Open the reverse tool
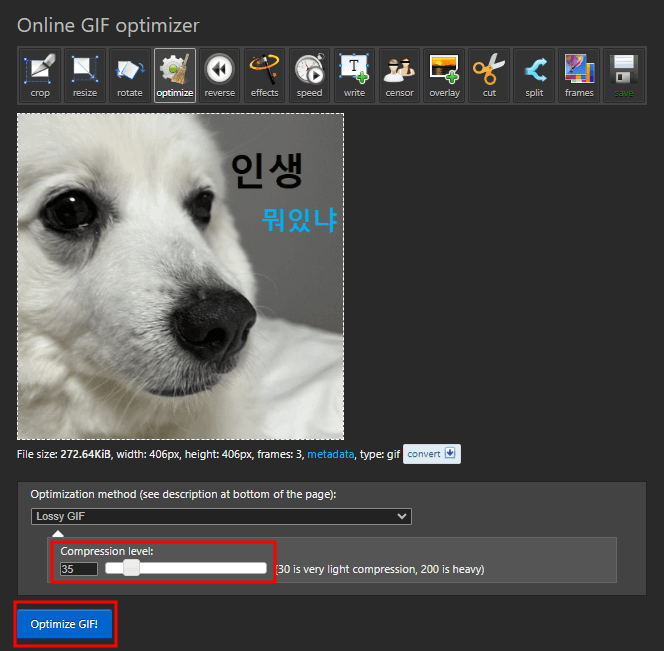The height and width of the screenshot is (651, 664). coord(219,75)
